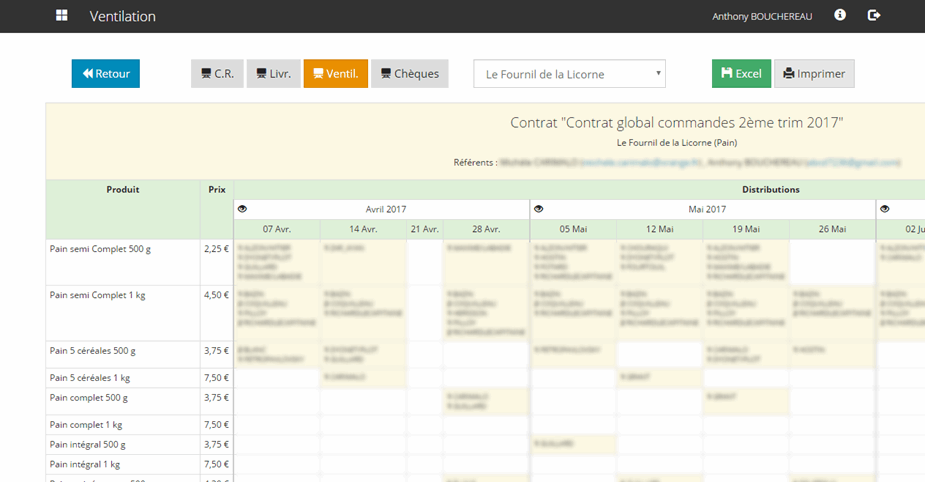Click the Produit column header
Screen dimensions: 925x482
click(x=122, y=189)
